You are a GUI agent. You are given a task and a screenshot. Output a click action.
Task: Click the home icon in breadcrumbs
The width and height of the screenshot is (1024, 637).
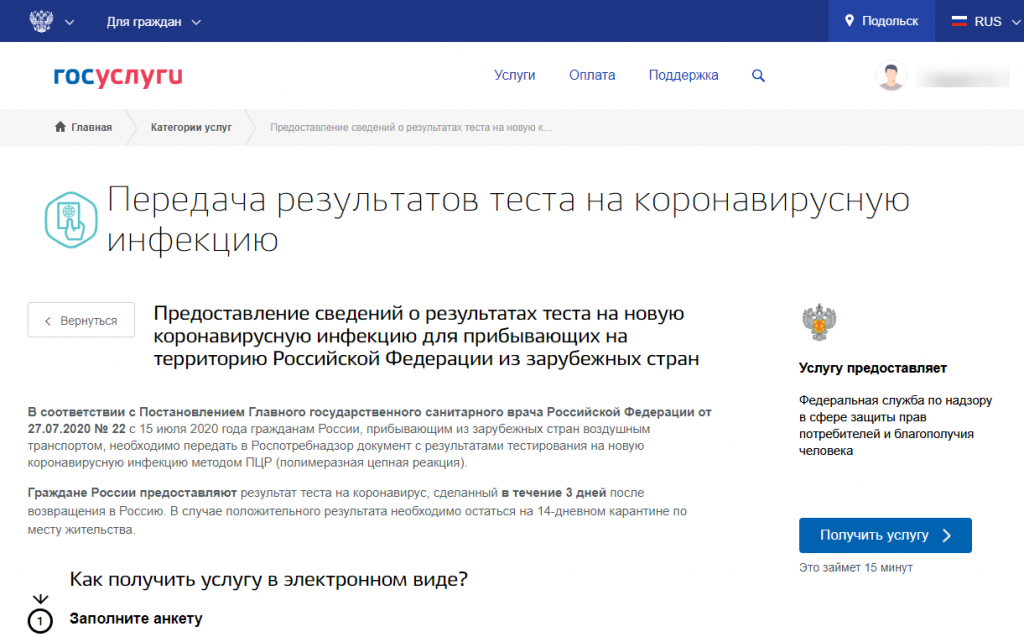coord(60,127)
